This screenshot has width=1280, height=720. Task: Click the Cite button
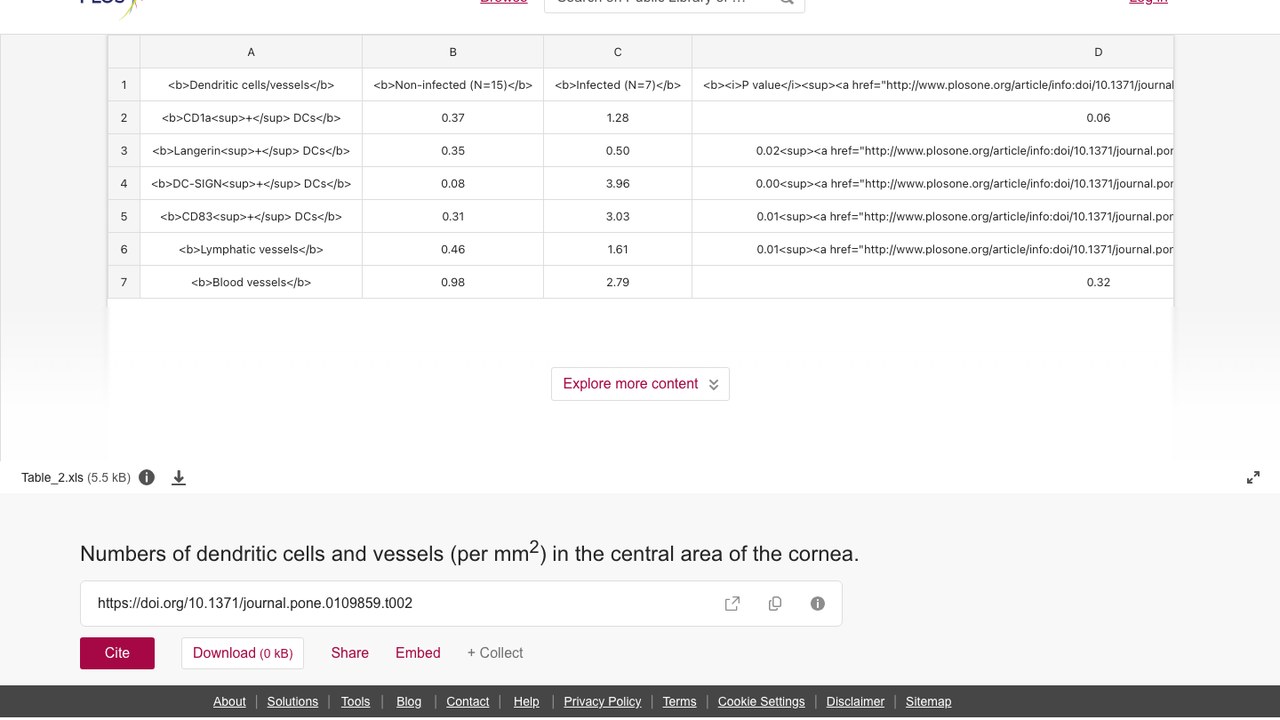point(117,653)
